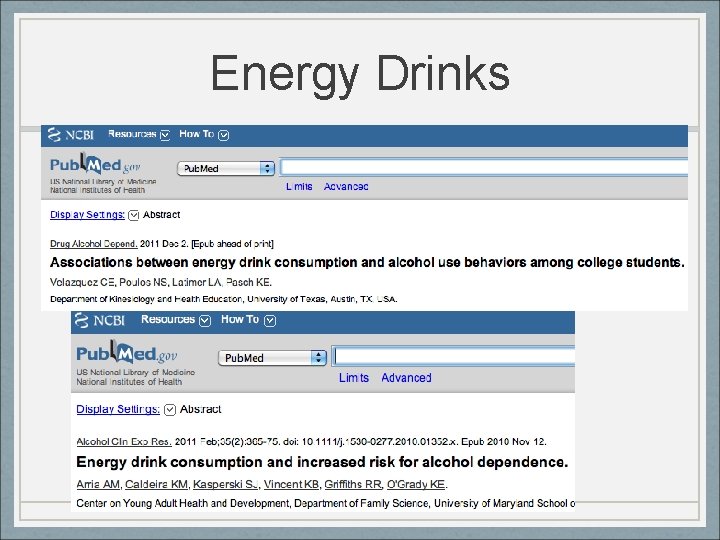
Task: Click the upper PubMed search input field
Action: pyautogui.click(x=484, y=167)
